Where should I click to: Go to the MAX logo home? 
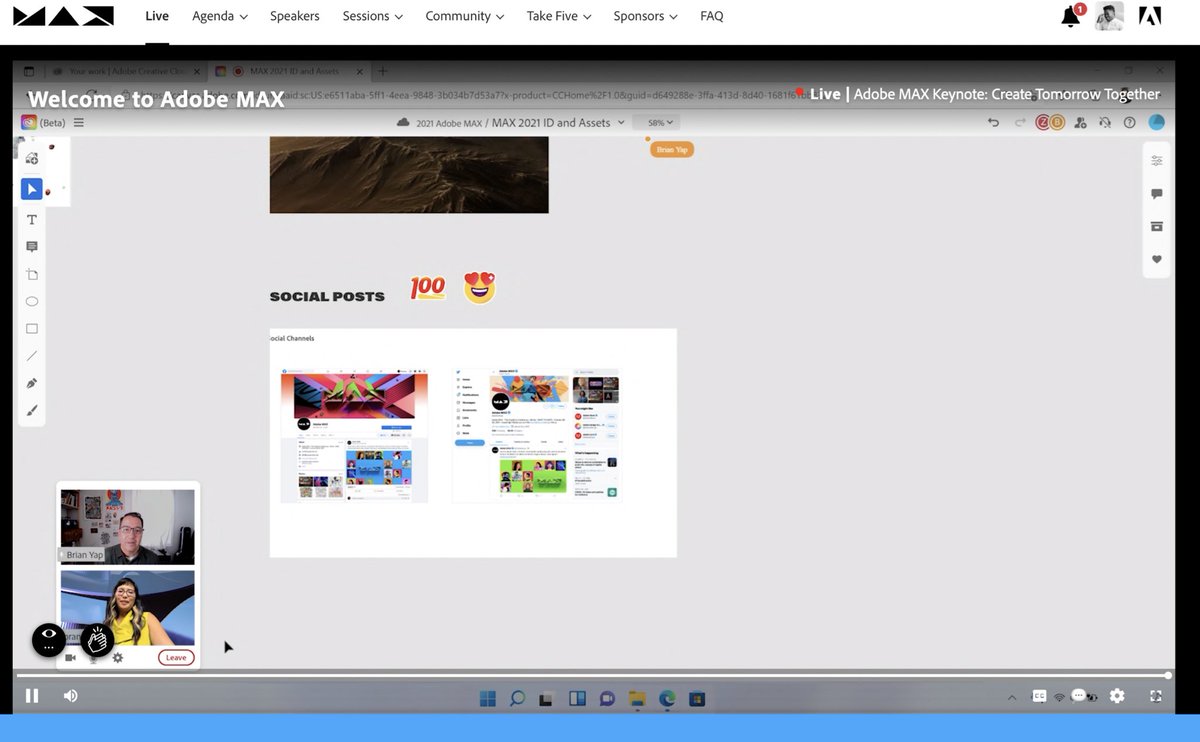[x=64, y=16]
